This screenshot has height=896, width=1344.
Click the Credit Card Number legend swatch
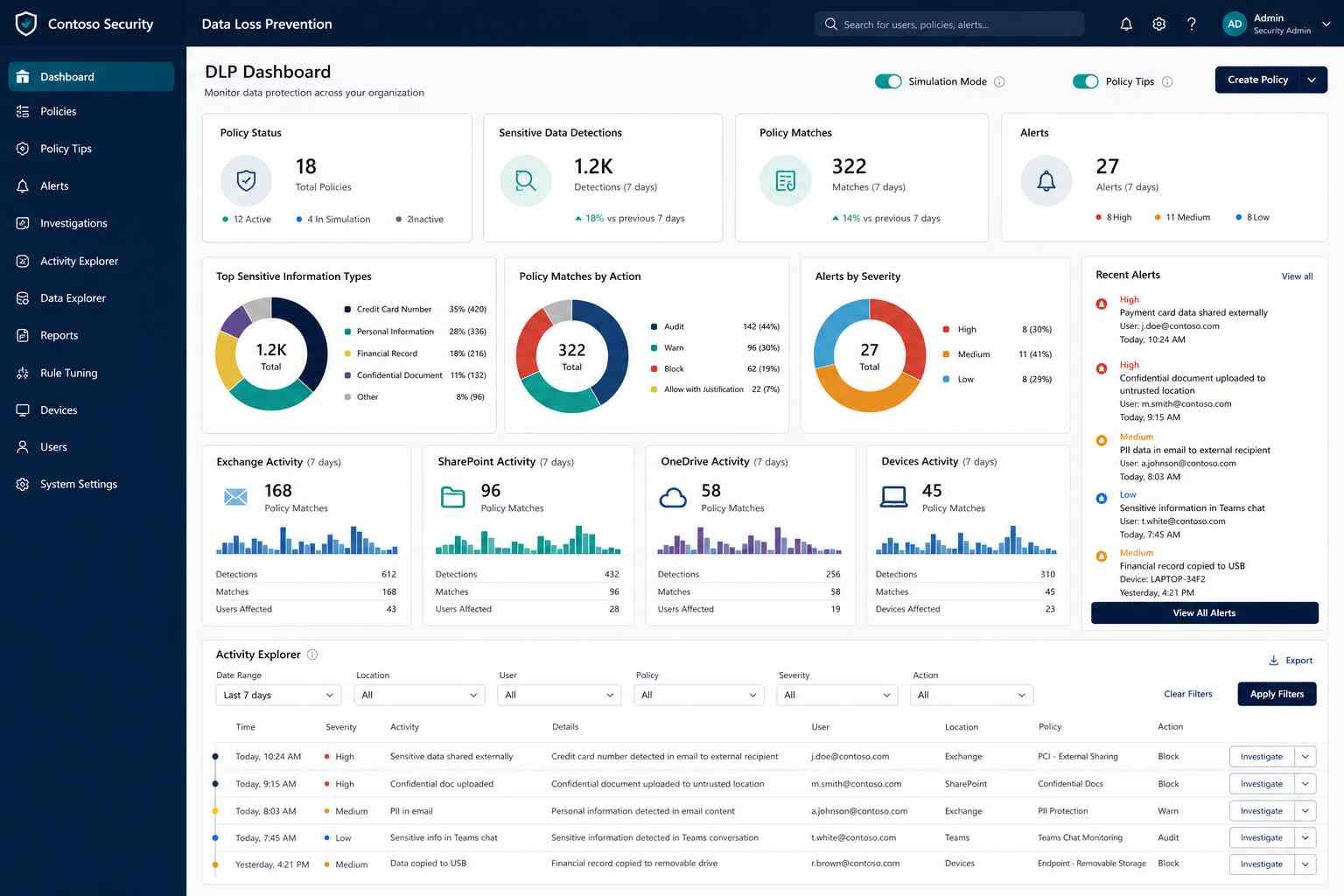tap(347, 309)
